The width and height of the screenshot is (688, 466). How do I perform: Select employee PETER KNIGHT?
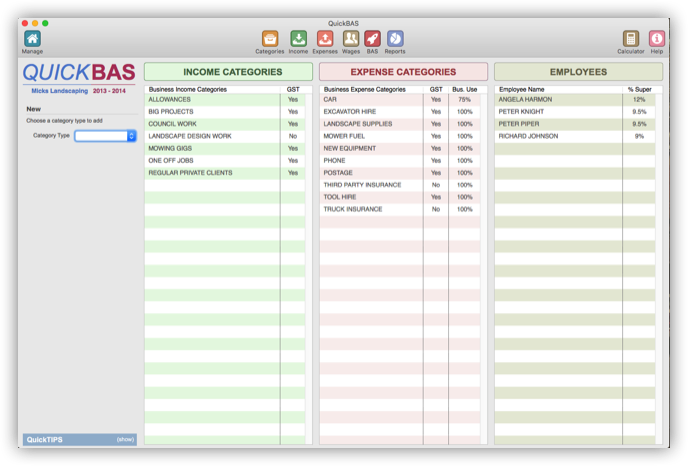point(575,112)
